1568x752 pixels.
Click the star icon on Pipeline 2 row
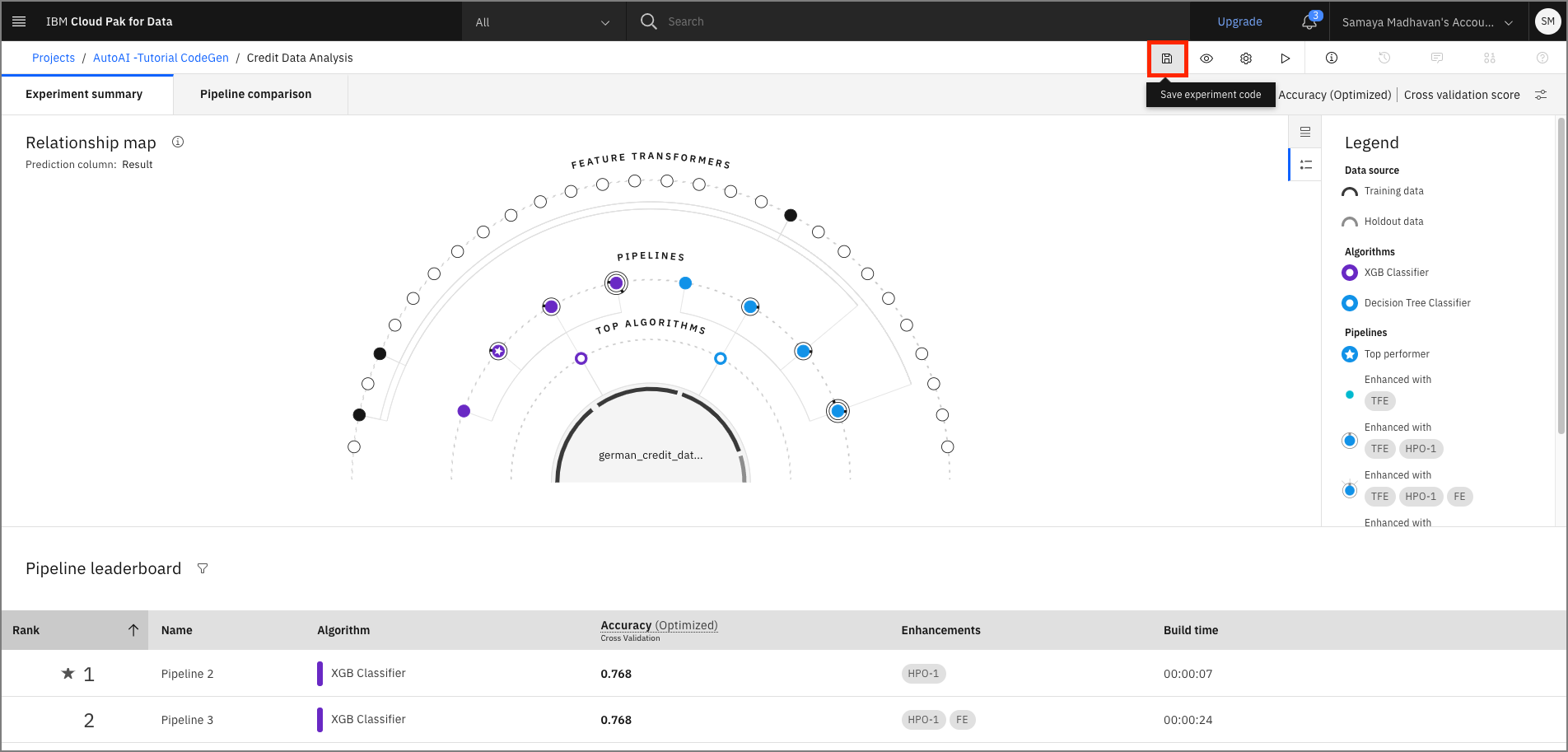point(68,673)
